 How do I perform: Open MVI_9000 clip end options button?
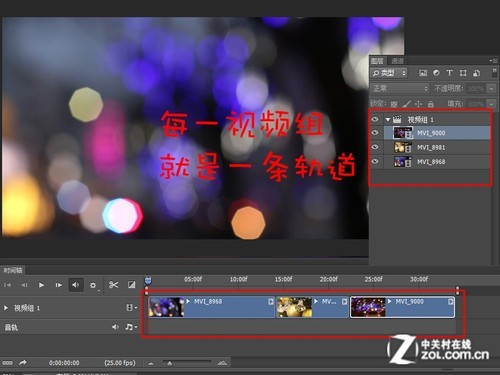[450, 302]
